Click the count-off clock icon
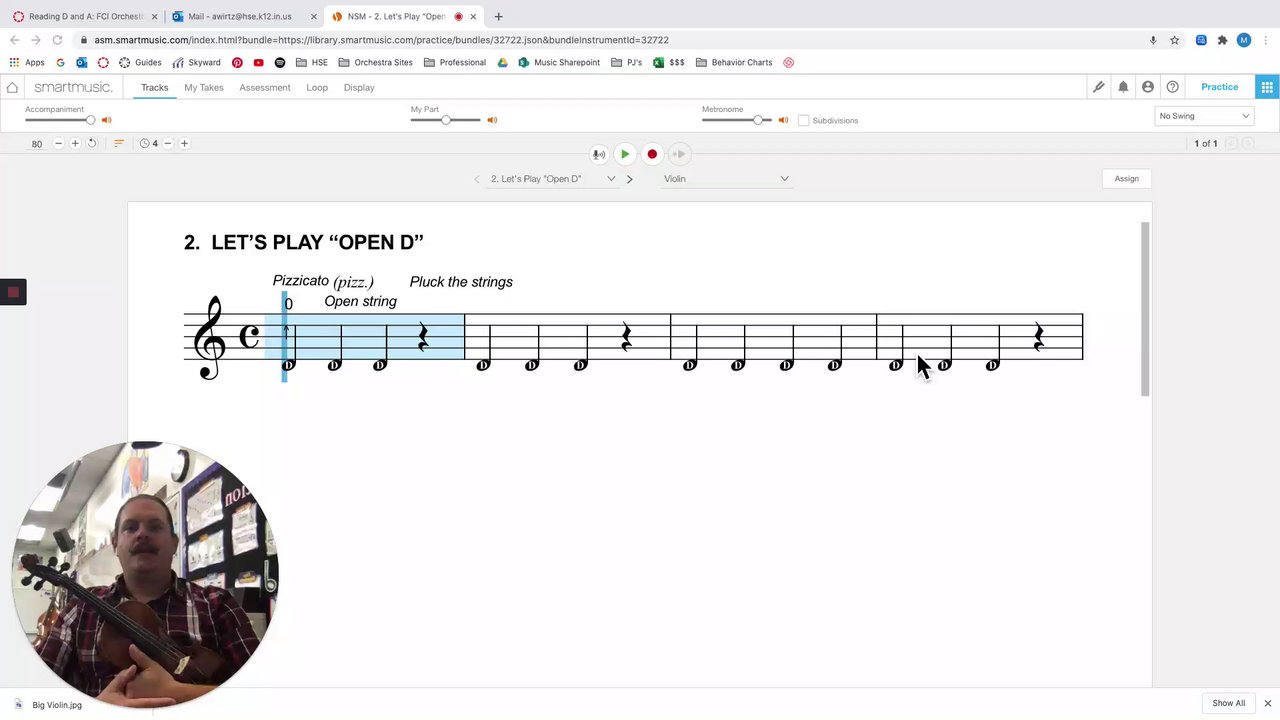This screenshot has width=1280, height=720. coord(144,144)
